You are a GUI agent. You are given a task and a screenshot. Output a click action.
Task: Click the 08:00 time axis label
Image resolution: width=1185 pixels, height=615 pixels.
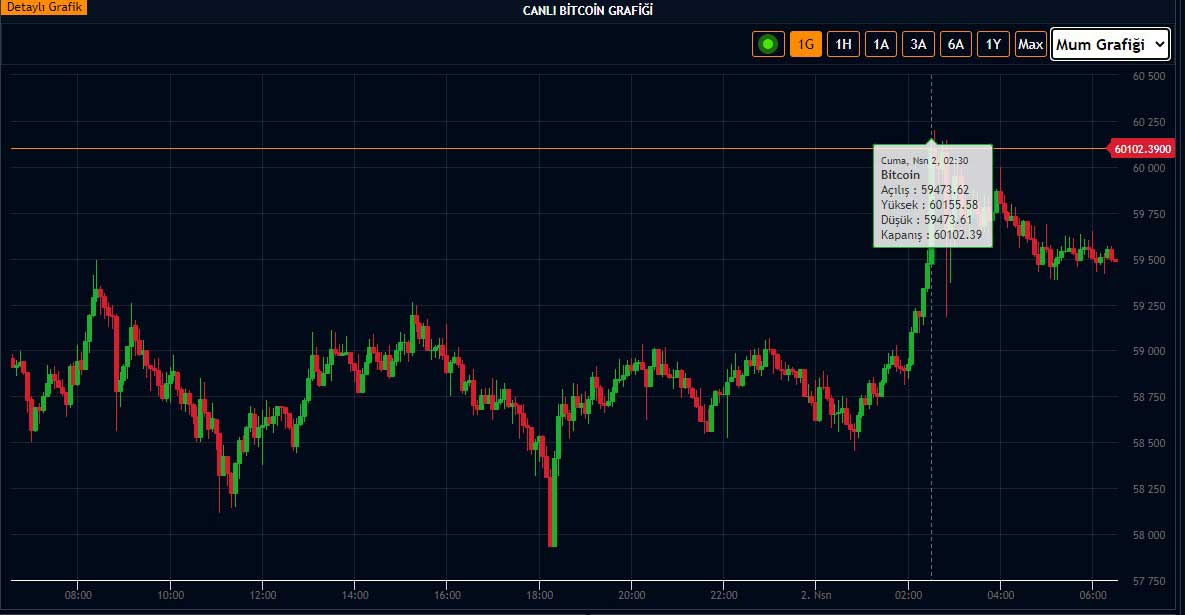coord(78,595)
